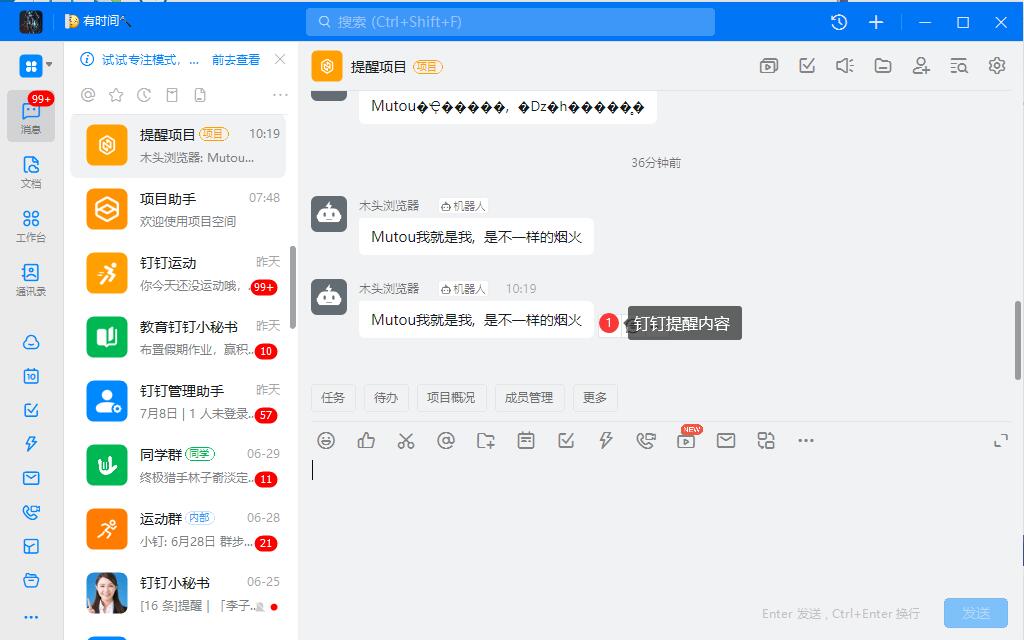Click the thumbs-up icon in message toolbar
This screenshot has height=640, width=1024.
[366, 441]
